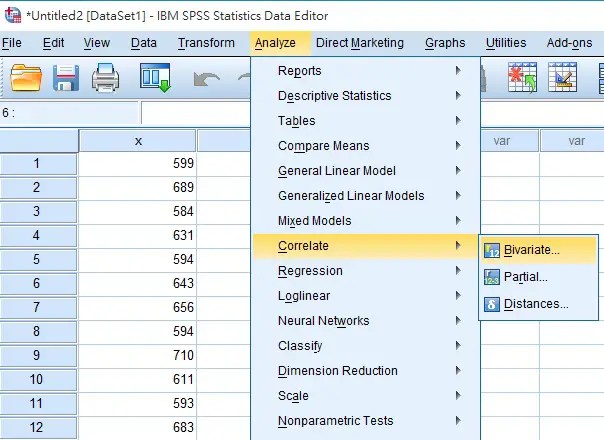Expand the Scale submenu
604x440 pixels.
pos(365,396)
